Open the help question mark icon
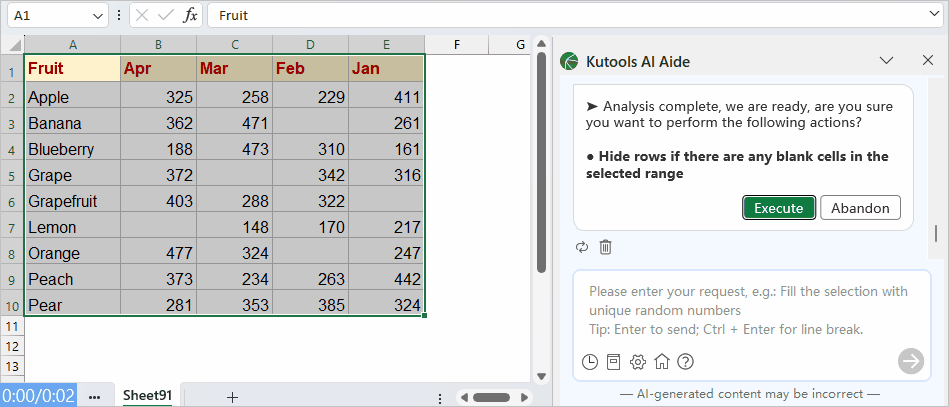Screen dimensions: 949x407 click(x=685, y=361)
